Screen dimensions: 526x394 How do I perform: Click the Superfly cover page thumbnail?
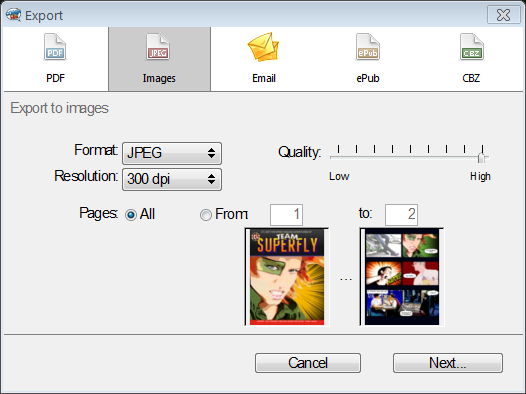pyautogui.click(x=287, y=277)
